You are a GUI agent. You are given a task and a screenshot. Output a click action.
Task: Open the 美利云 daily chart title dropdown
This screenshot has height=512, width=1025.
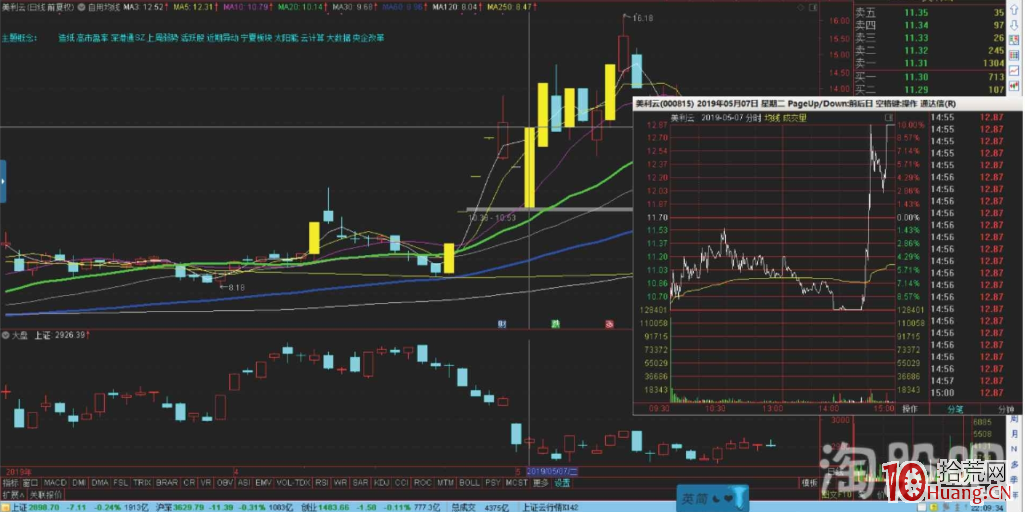pos(80,6)
